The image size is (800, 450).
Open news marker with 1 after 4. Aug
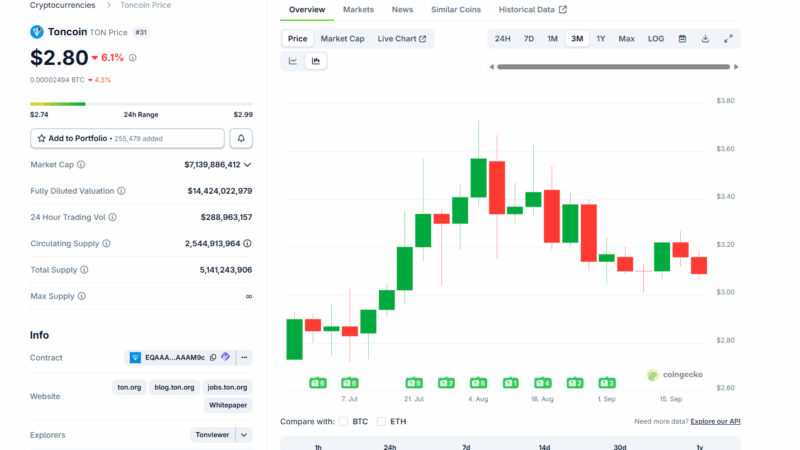click(x=510, y=383)
